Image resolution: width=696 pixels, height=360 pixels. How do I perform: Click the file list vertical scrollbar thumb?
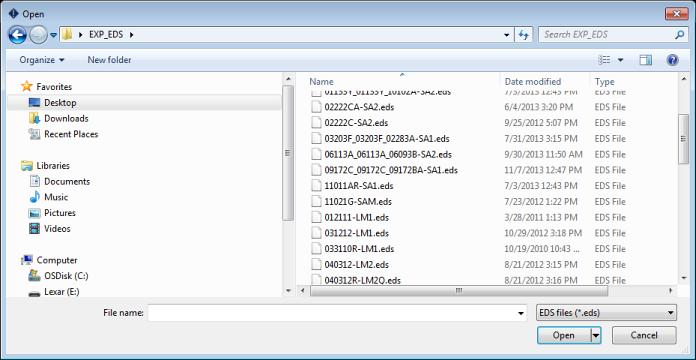pos(684,139)
